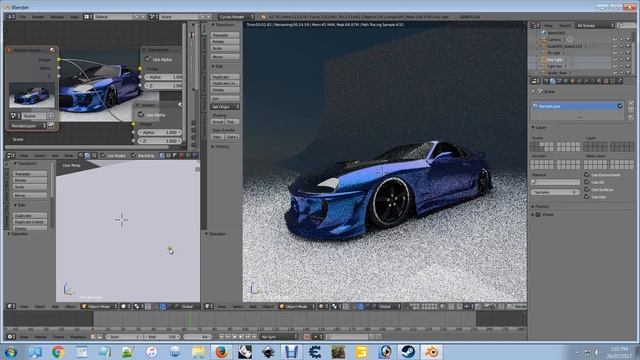The width and height of the screenshot is (640, 360).
Task: Open All Scenes display mode dropdown in outliner
Action: tap(594, 25)
